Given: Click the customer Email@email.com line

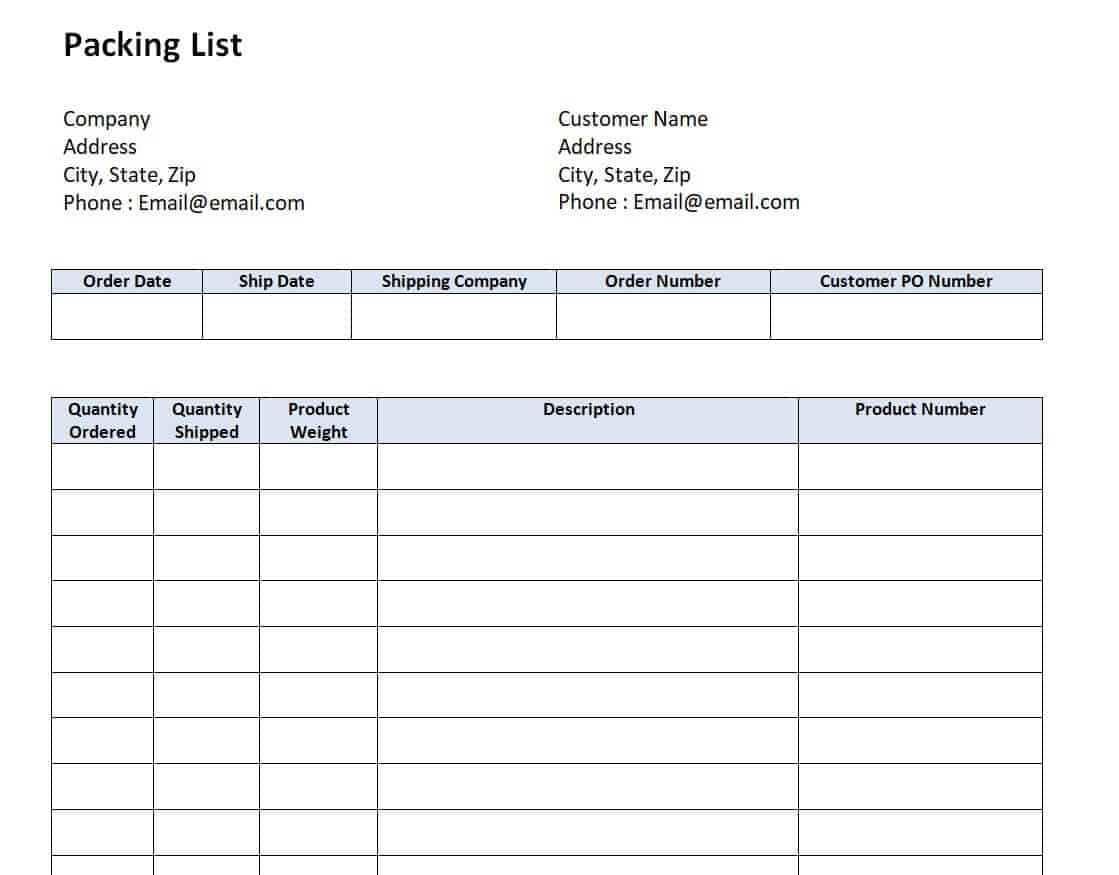Looking at the screenshot, I should click(679, 202).
